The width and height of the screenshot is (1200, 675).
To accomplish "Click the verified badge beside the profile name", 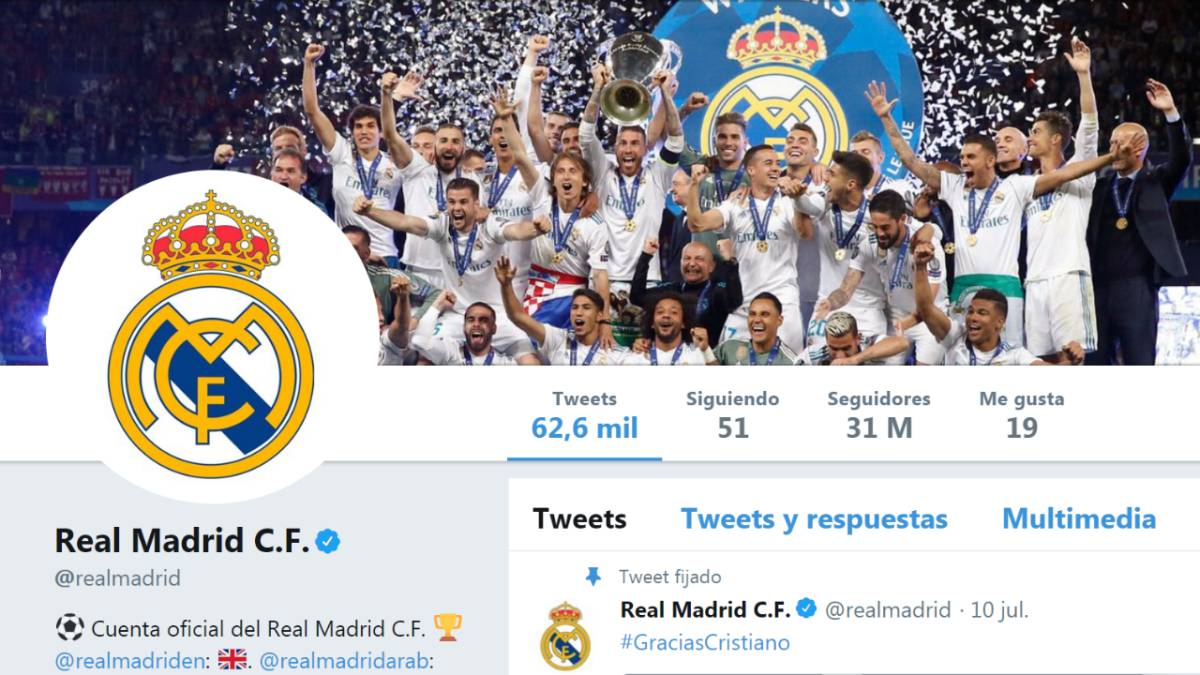I will click(x=328, y=541).
